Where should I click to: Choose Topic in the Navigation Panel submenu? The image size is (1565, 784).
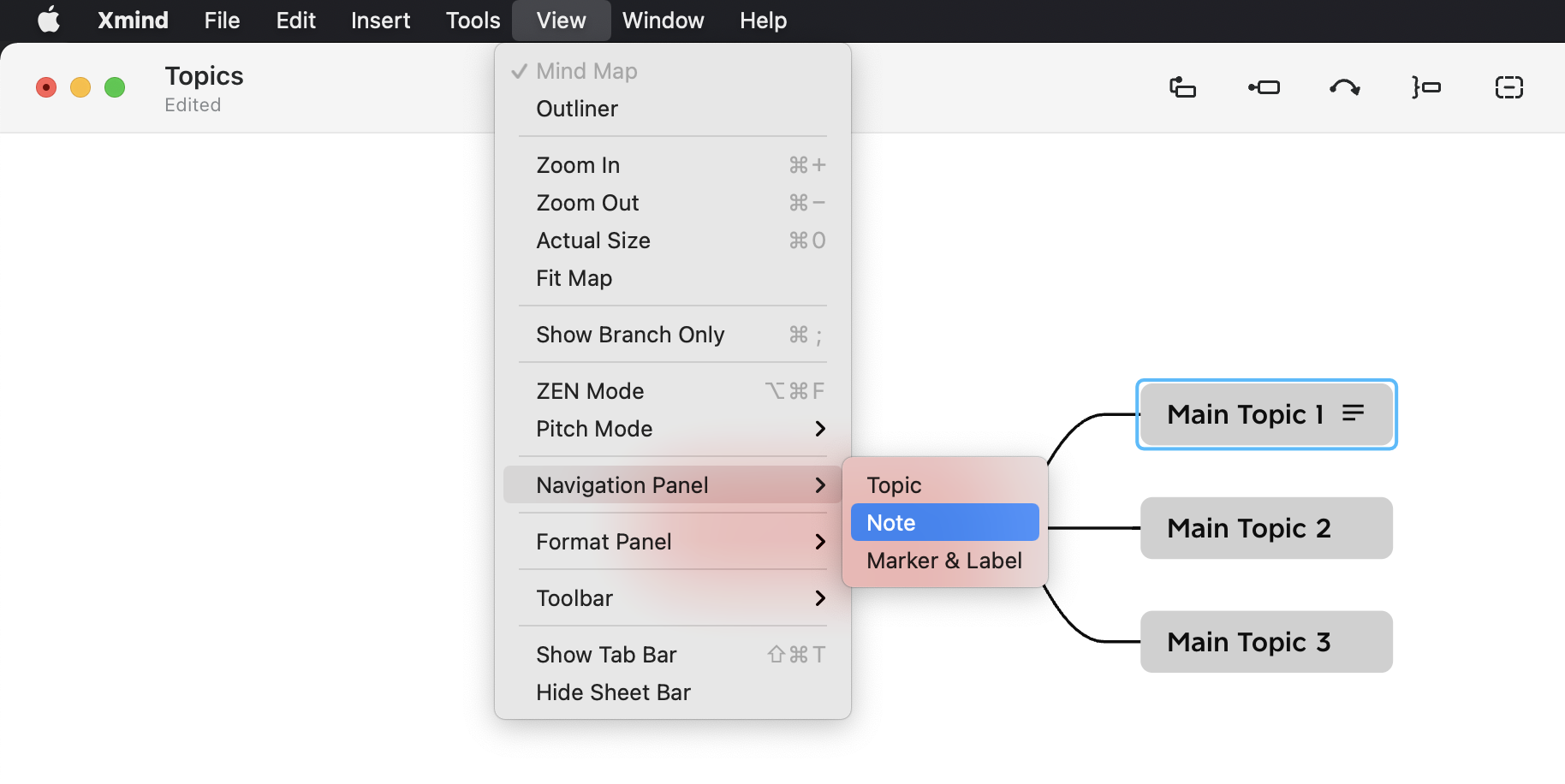[x=945, y=485]
